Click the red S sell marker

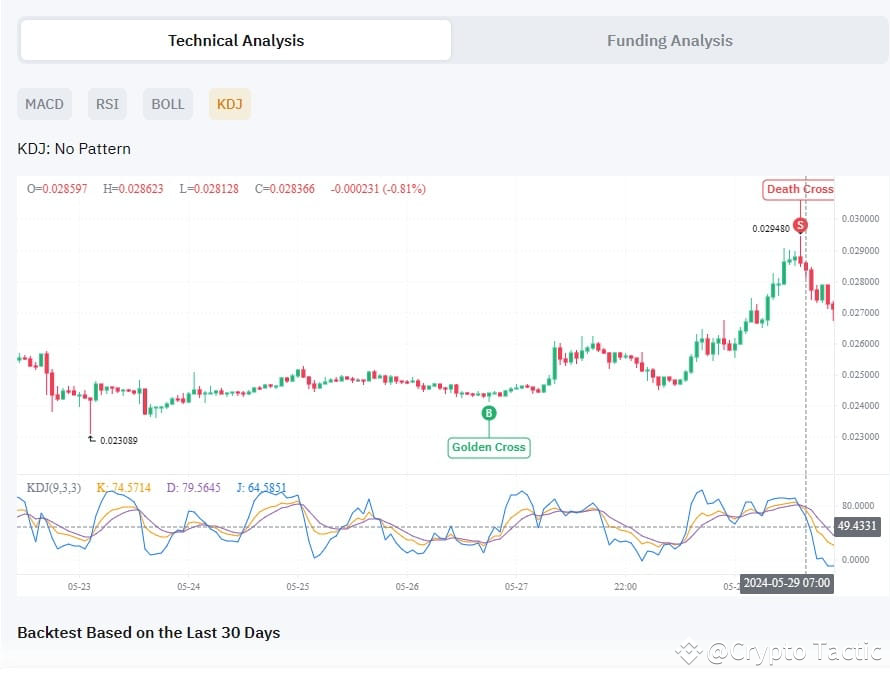tap(799, 226)
